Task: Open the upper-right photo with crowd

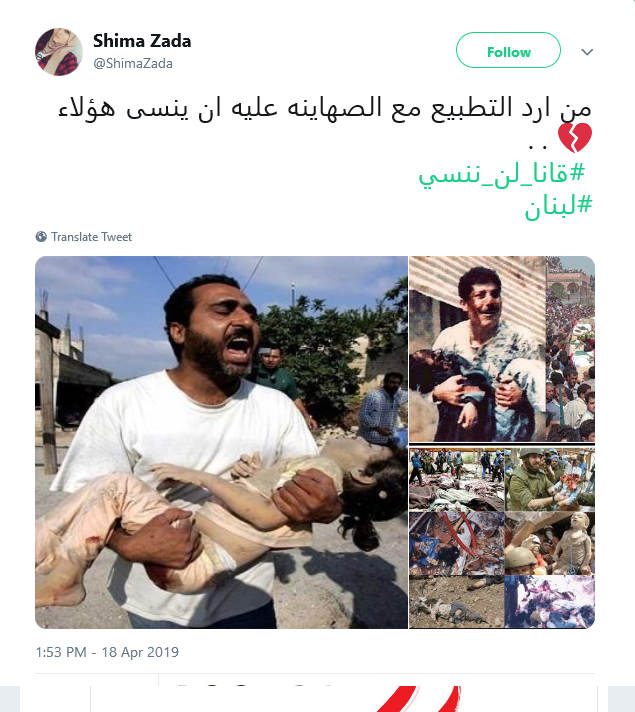Action: [x=502, y=349]
